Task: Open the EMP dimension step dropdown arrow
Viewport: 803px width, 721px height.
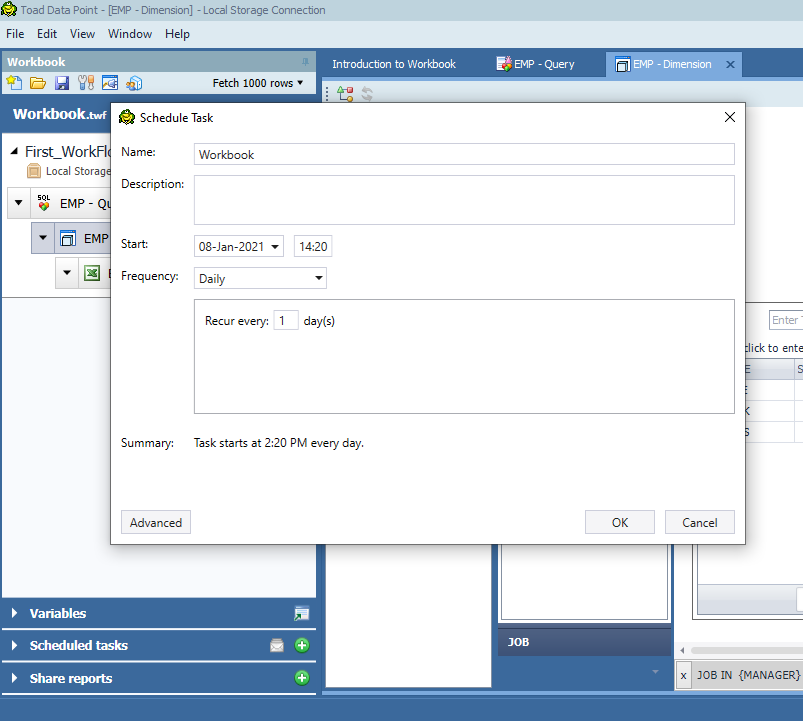Action: click(43, 238)
